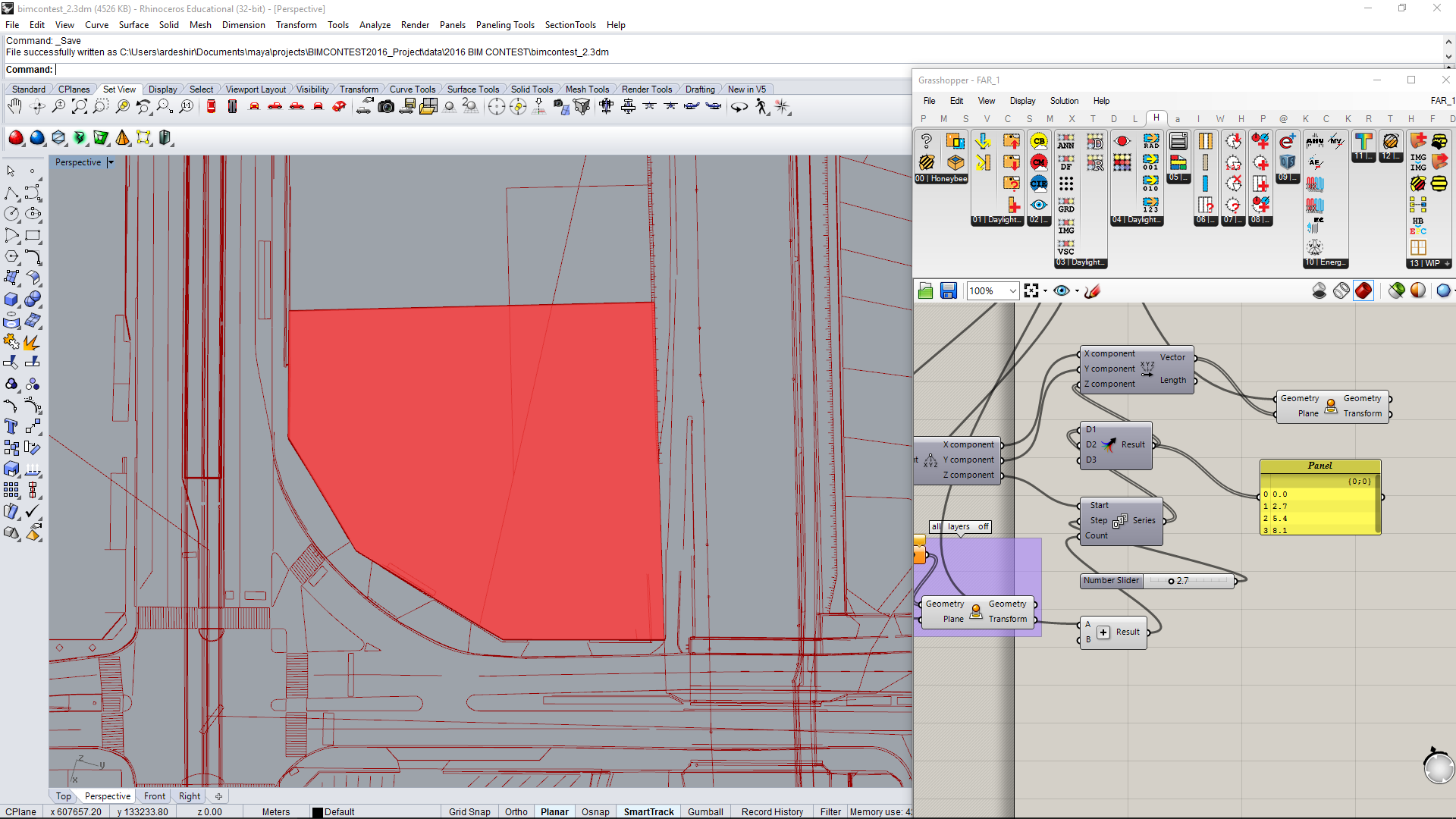Expand the preview eye options arrow
The height and width of the screenshot is (819, 1456).
pyautogui.click(x=1077, y=291)
